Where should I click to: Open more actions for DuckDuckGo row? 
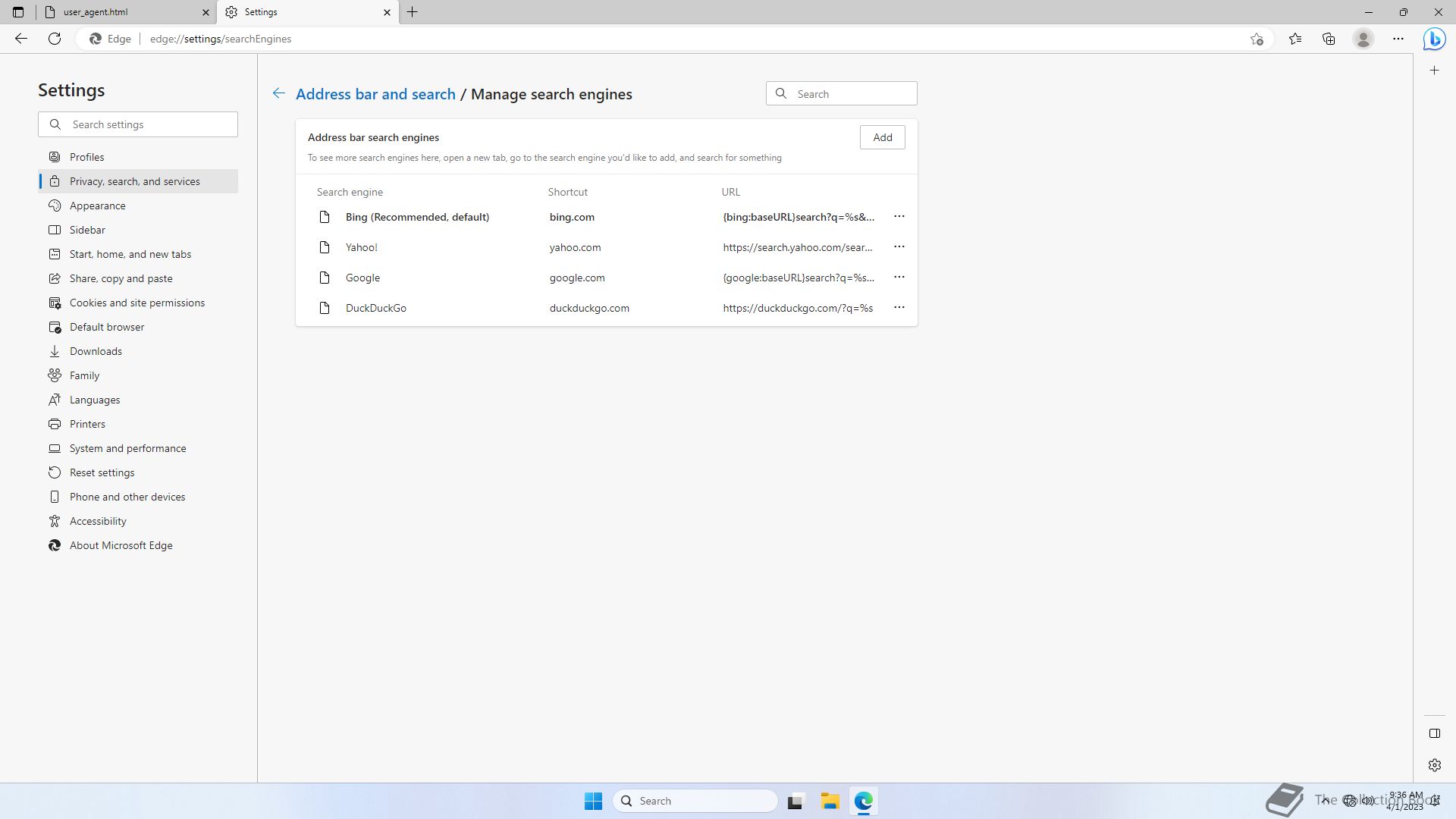(899, 308)
